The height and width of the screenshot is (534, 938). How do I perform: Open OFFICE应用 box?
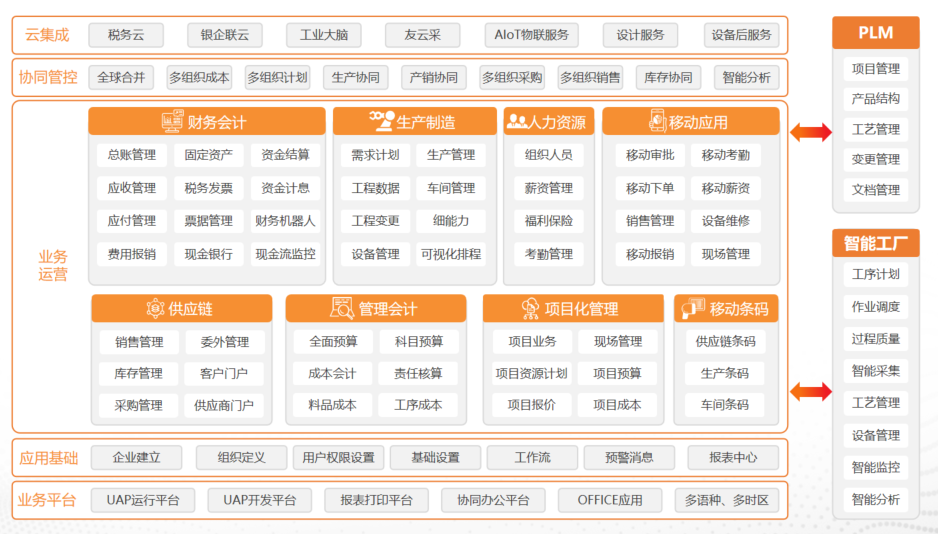tap(610, 501)
